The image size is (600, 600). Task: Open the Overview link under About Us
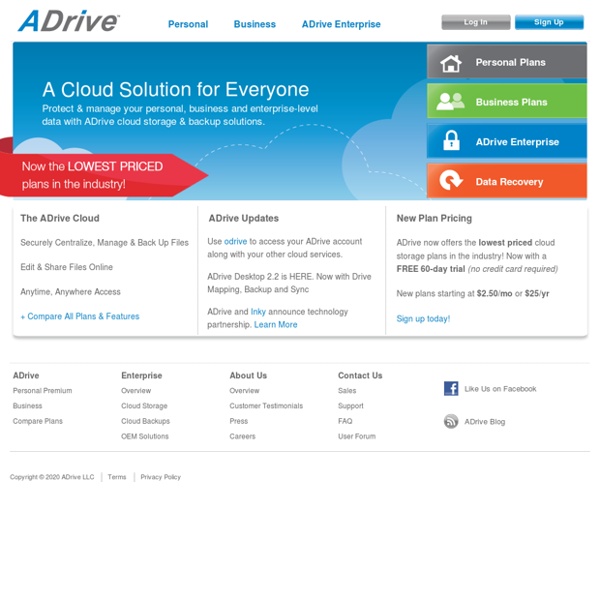pos(245,391)
